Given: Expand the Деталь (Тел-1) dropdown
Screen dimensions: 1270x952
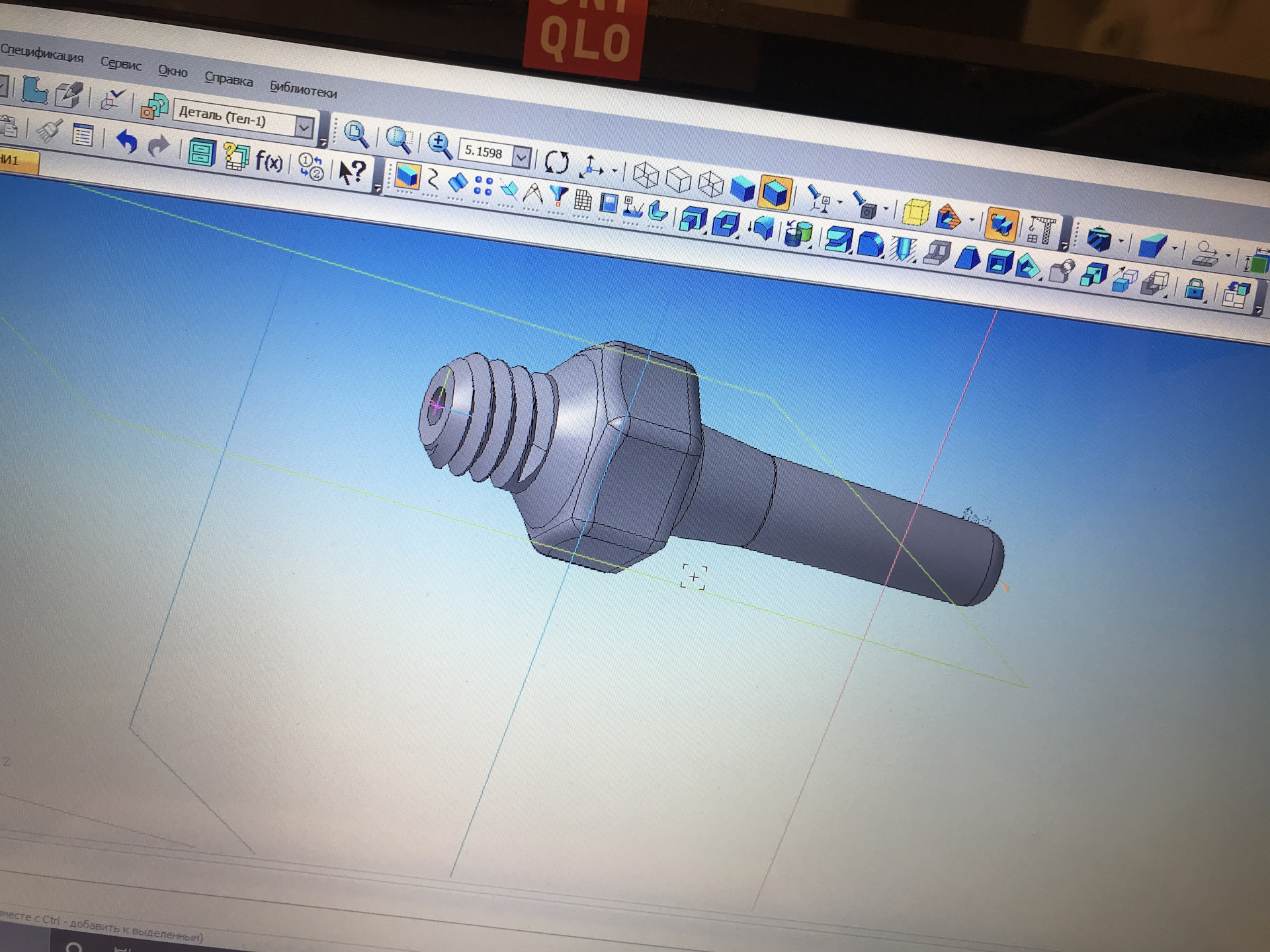Looking at the screenshot, I should pos(304,126).
